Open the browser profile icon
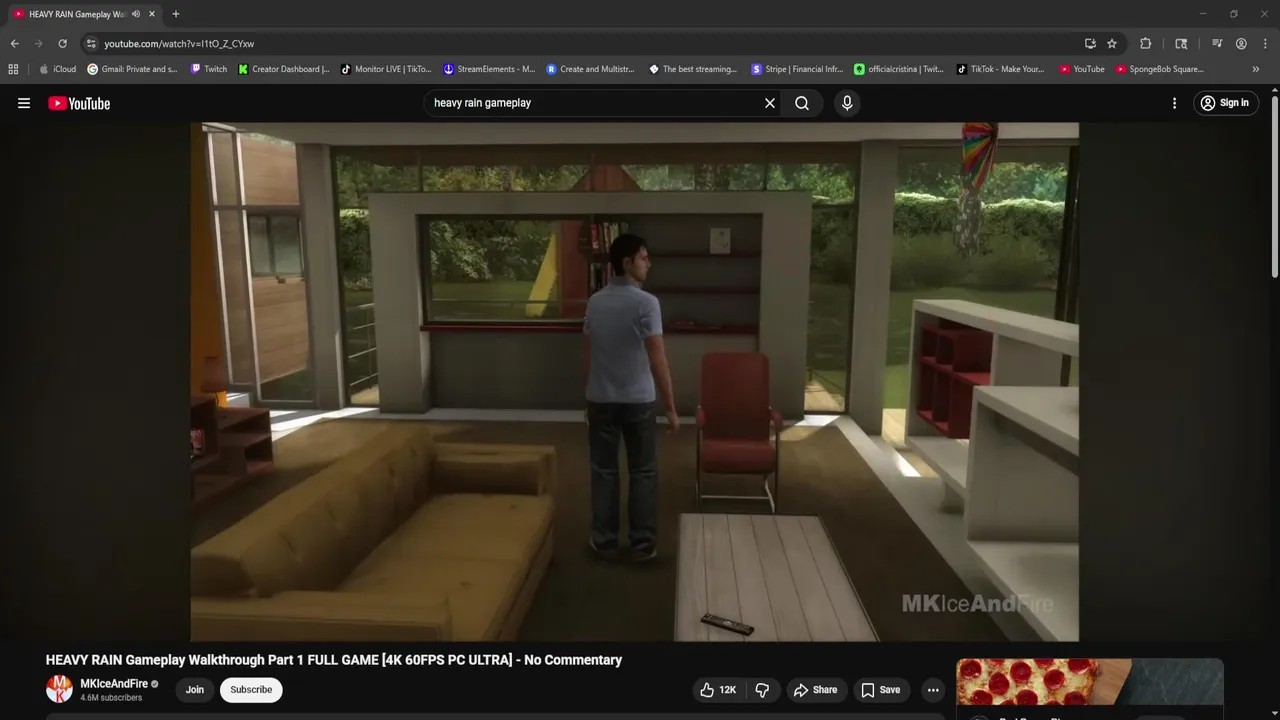 [1241, 44]
